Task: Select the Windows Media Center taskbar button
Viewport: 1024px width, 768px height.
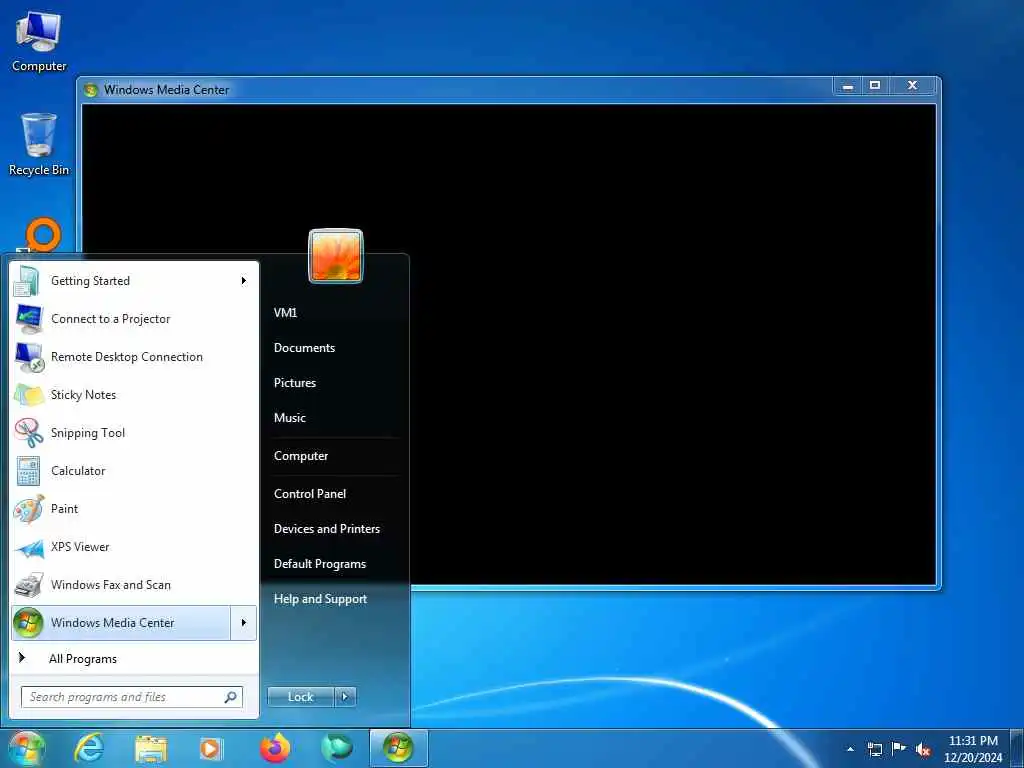Action: pos(398,748)
